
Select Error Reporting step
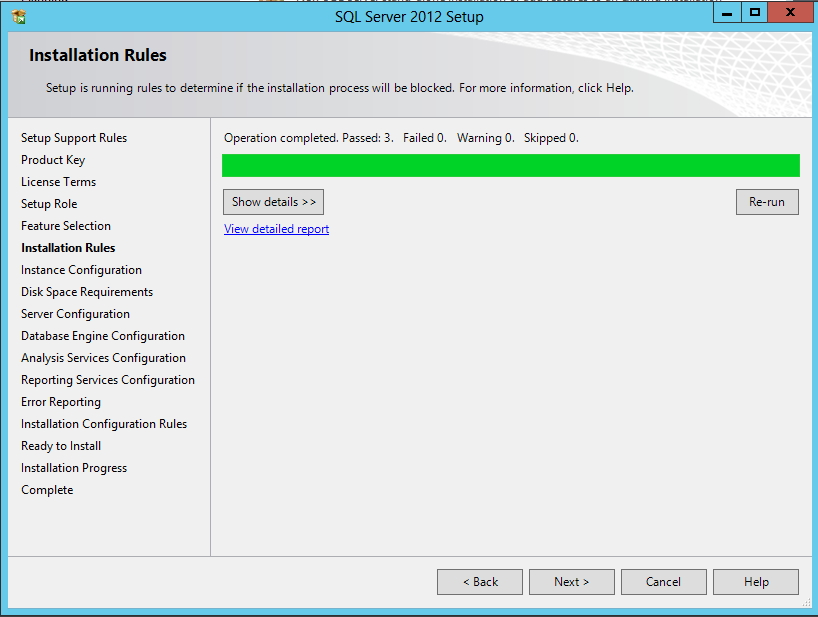(61, 402)
